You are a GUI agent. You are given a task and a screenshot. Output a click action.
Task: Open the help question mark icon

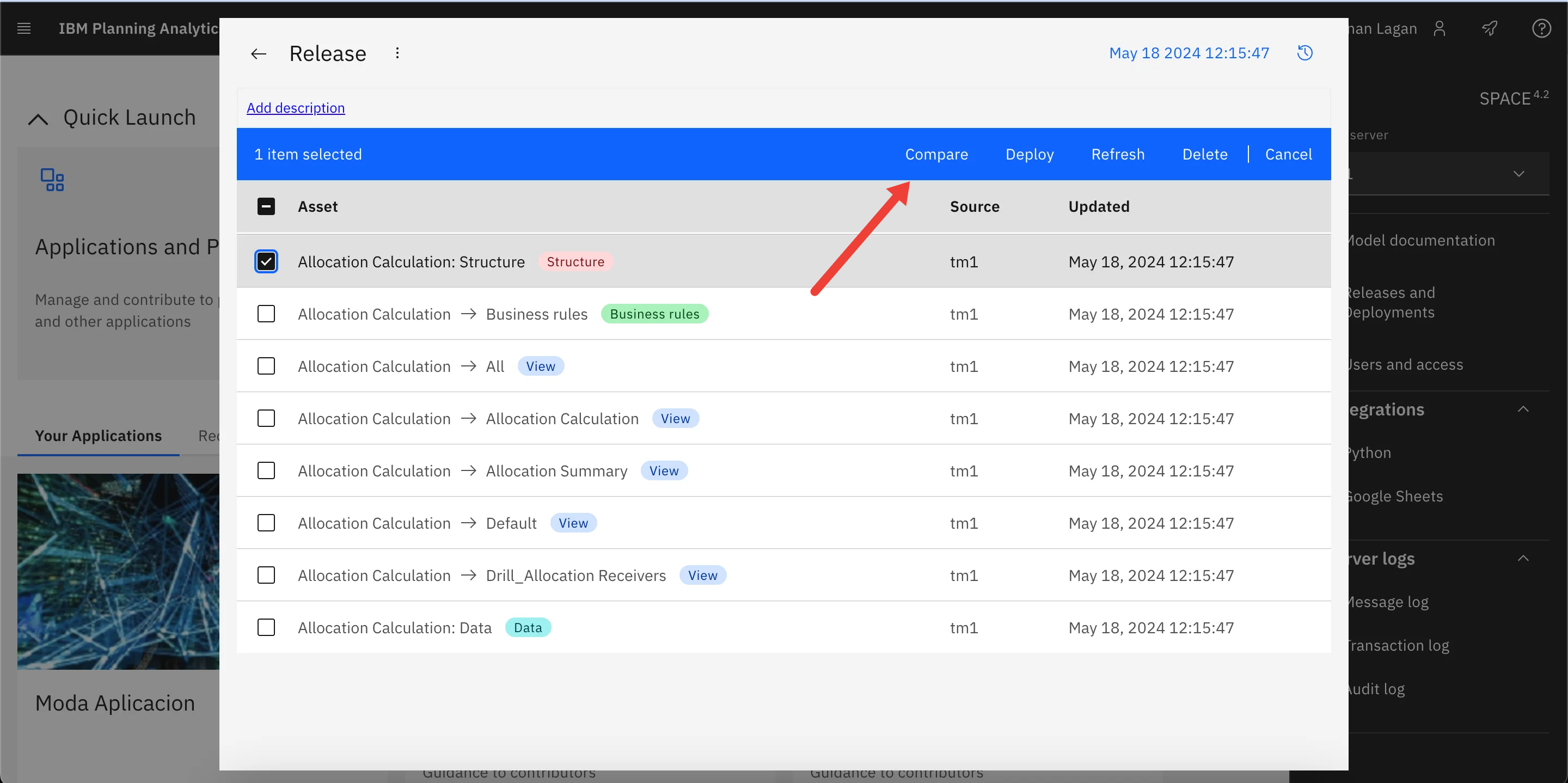(1541, 28)
